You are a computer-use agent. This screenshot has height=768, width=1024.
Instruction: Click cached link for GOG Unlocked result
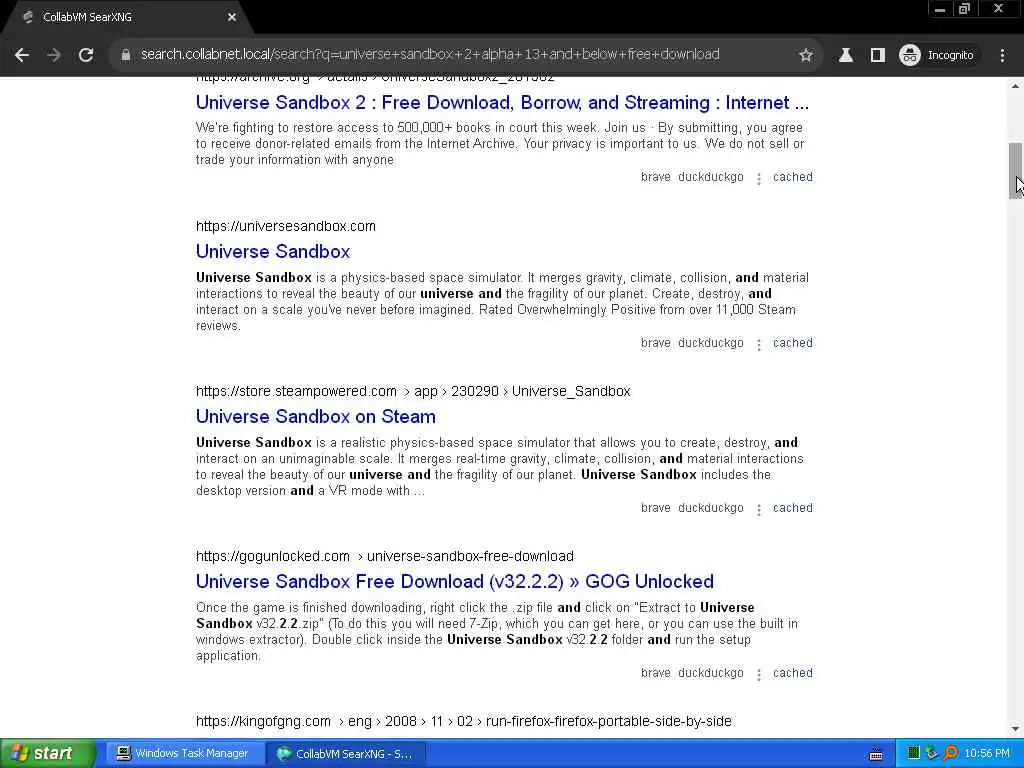coord(793,673)
